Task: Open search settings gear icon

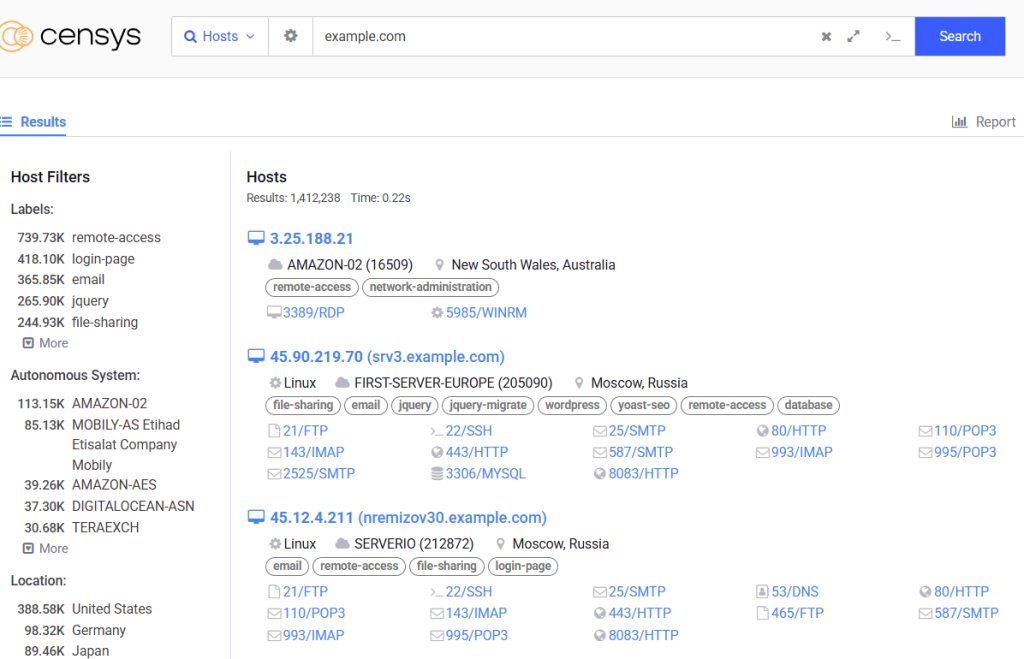Action: pos(291,37)
